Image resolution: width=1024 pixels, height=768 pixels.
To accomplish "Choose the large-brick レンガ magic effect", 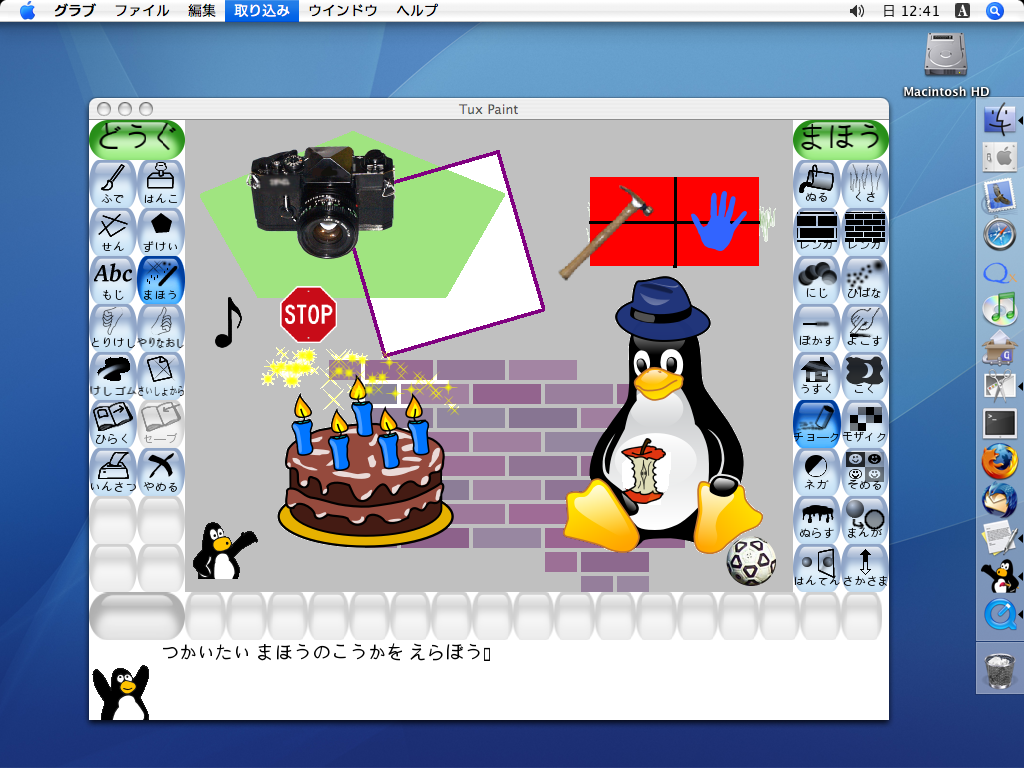I will 817,232.
